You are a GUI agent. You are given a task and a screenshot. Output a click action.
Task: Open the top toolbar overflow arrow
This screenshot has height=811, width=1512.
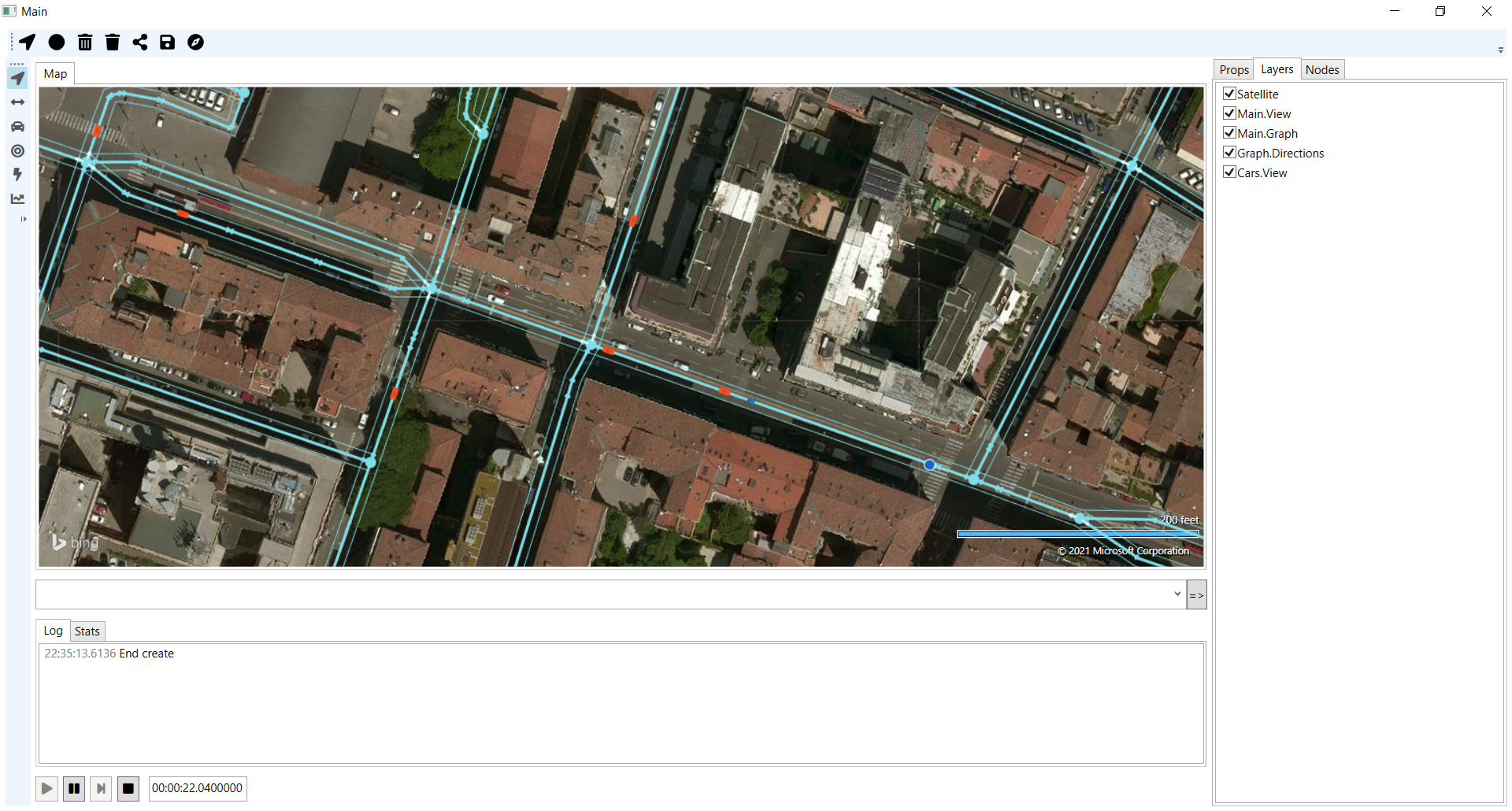point(1500,50)
